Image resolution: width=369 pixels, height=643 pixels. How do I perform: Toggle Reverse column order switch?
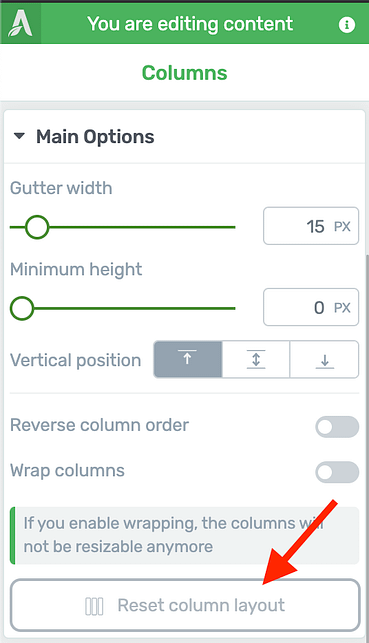337,427
